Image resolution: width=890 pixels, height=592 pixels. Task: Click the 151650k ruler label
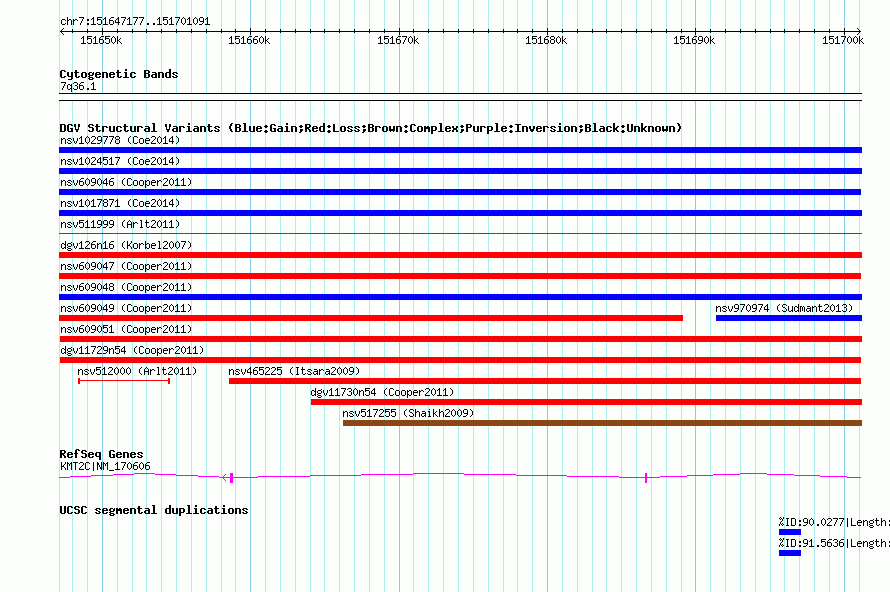pos(101,40)
